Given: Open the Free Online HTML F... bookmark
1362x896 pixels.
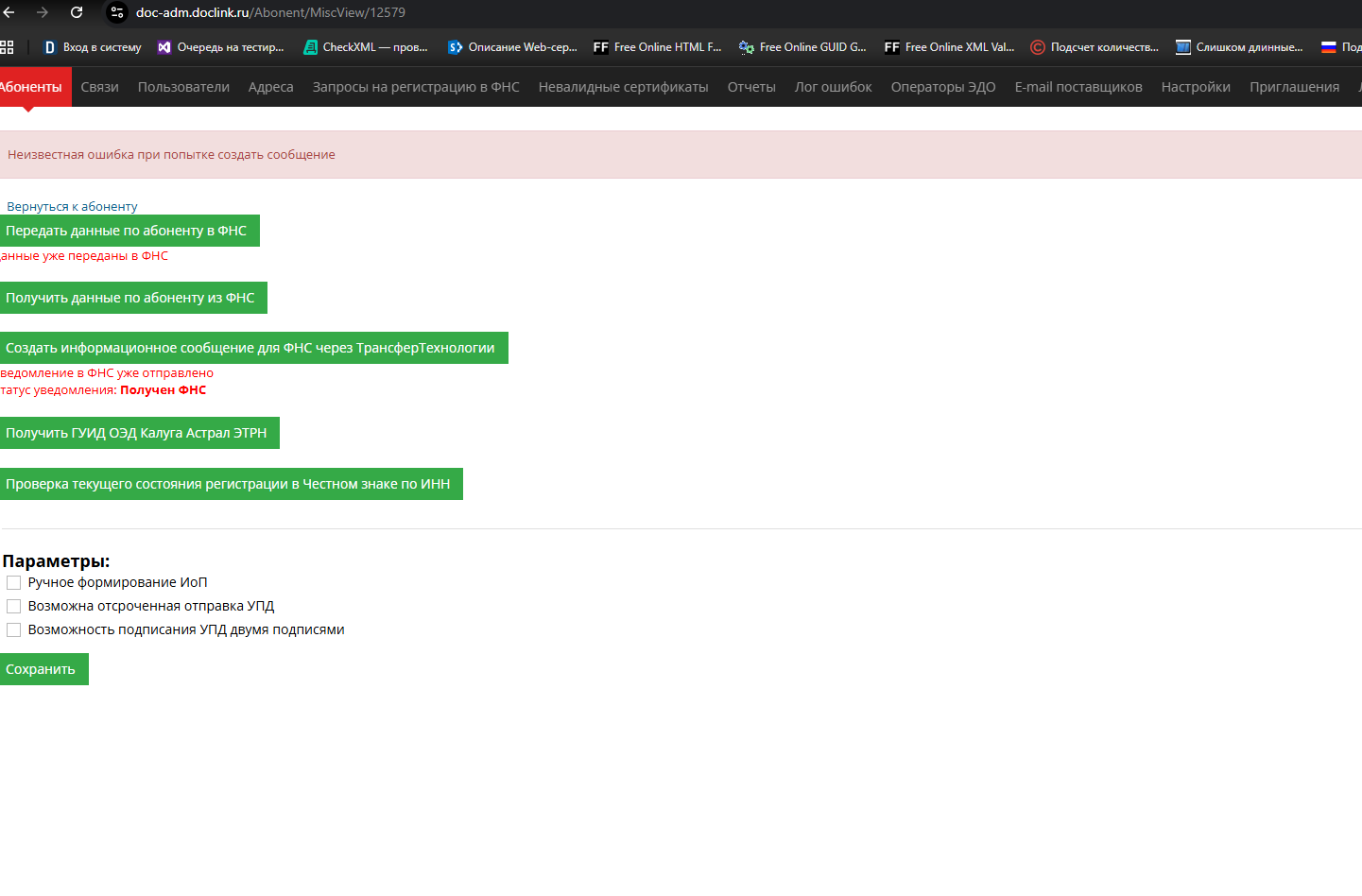Looking at the screenshot, I should pyautogui.click(x=657, y=47).
